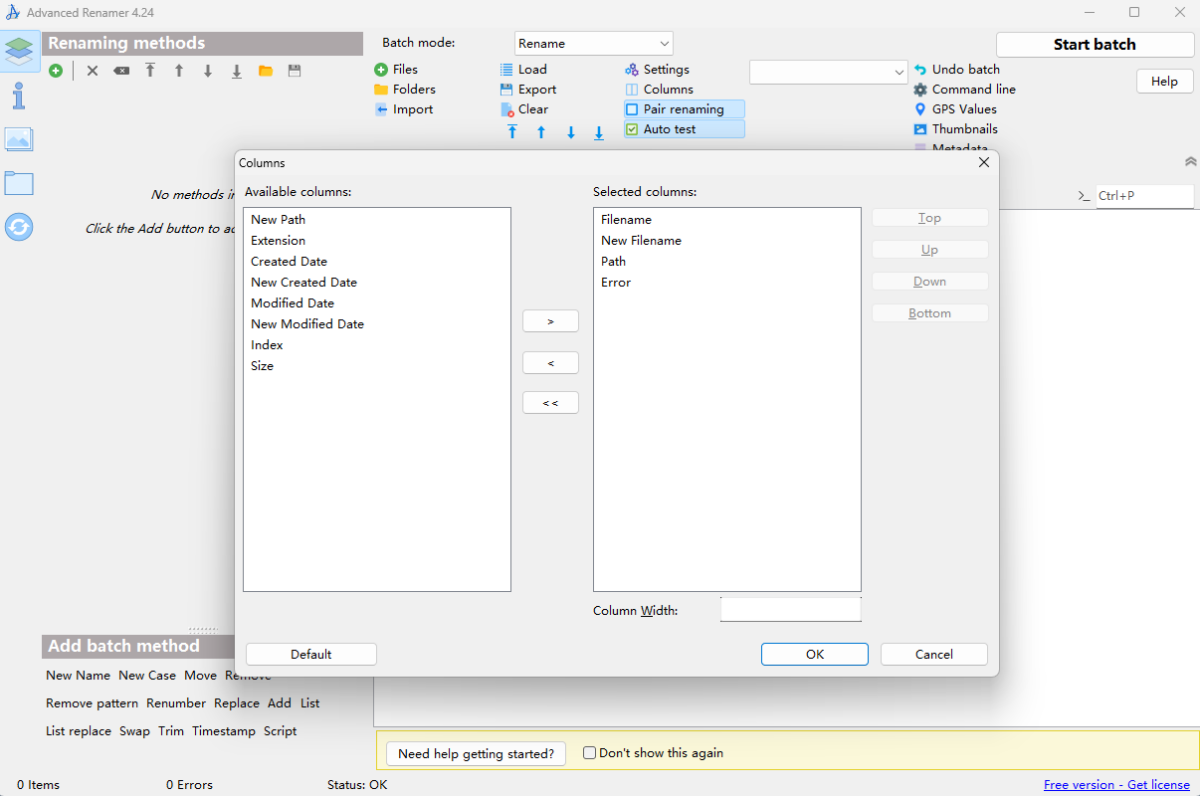Open saved methods with orange folder icon
The height and width of the screenshot is (796, 1200).
[266, 71]
